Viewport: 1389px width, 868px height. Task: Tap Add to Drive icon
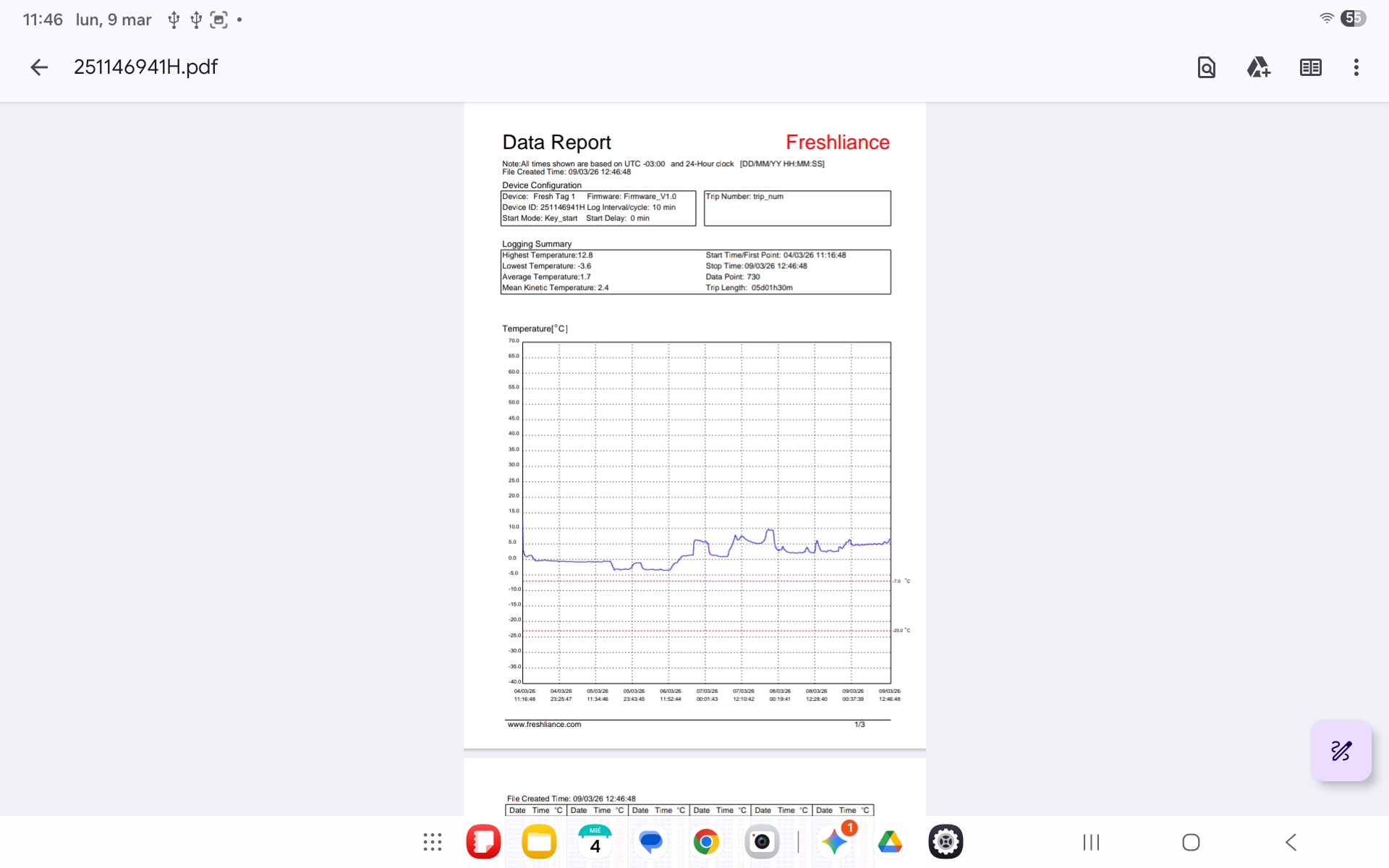pos(1258,67)
